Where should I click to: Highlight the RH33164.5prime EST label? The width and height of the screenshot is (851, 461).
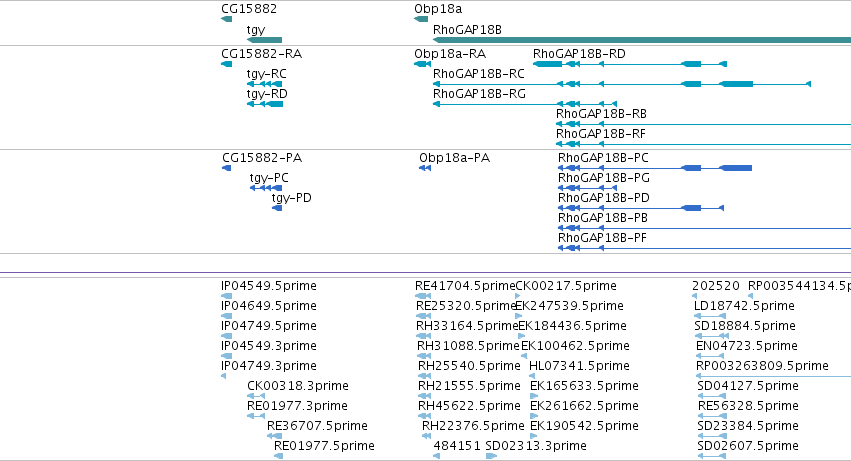click(x=467, y=326)
